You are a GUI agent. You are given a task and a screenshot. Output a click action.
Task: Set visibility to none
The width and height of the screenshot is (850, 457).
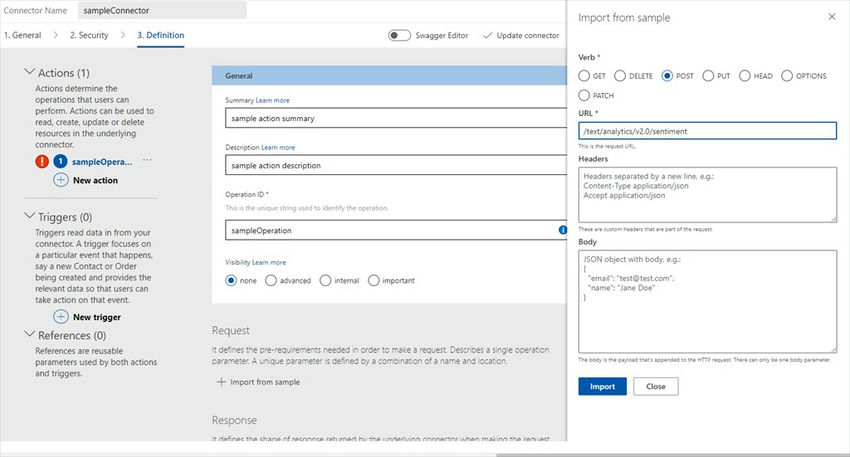[231, 280]
